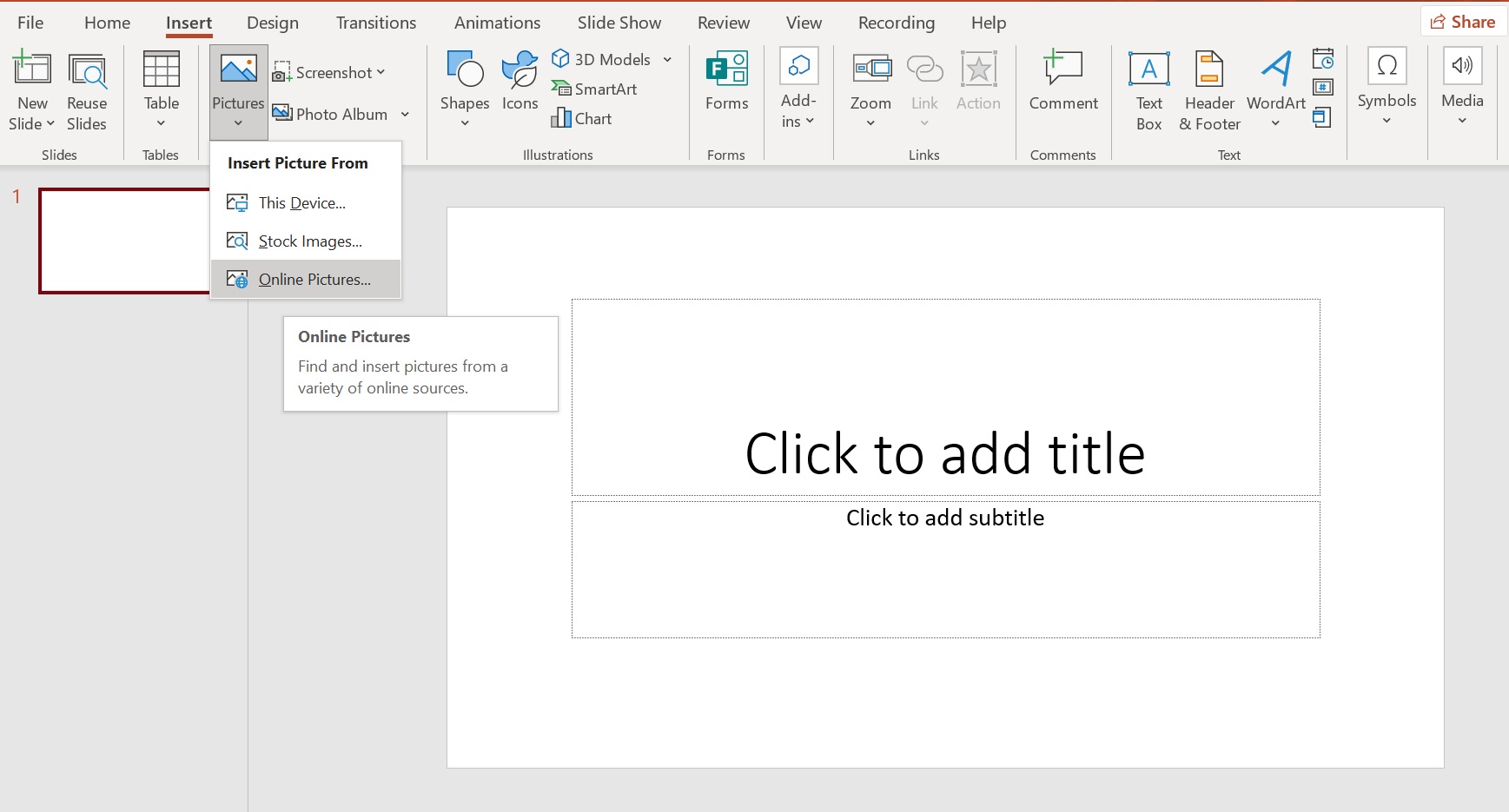The width and height of the screenshot is (1509, 812).
Task: Open the Forms tool
Action: coord(726,83)
